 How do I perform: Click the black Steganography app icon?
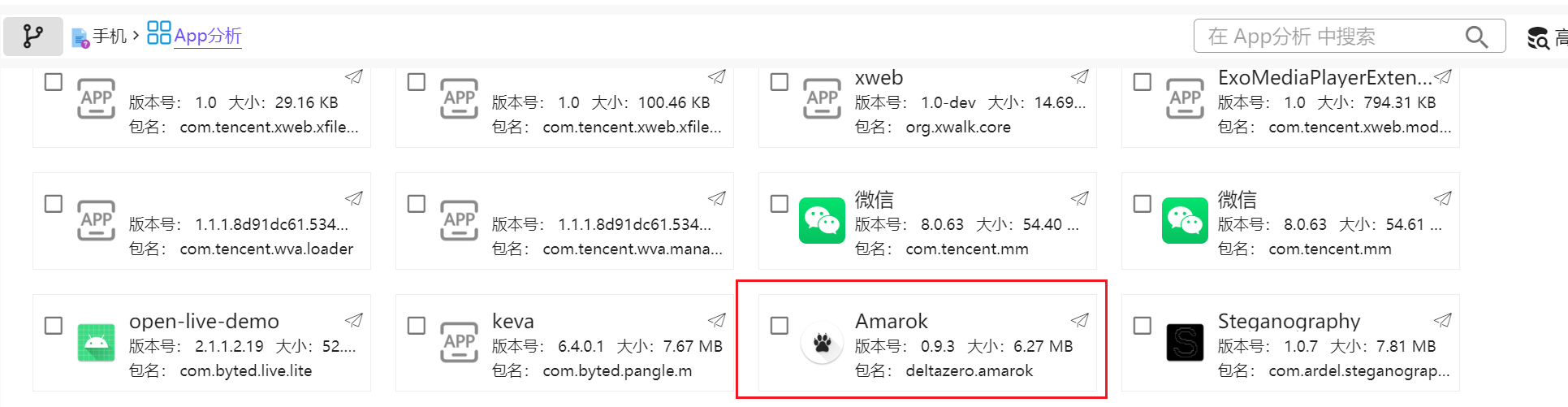click(1185, 342)
